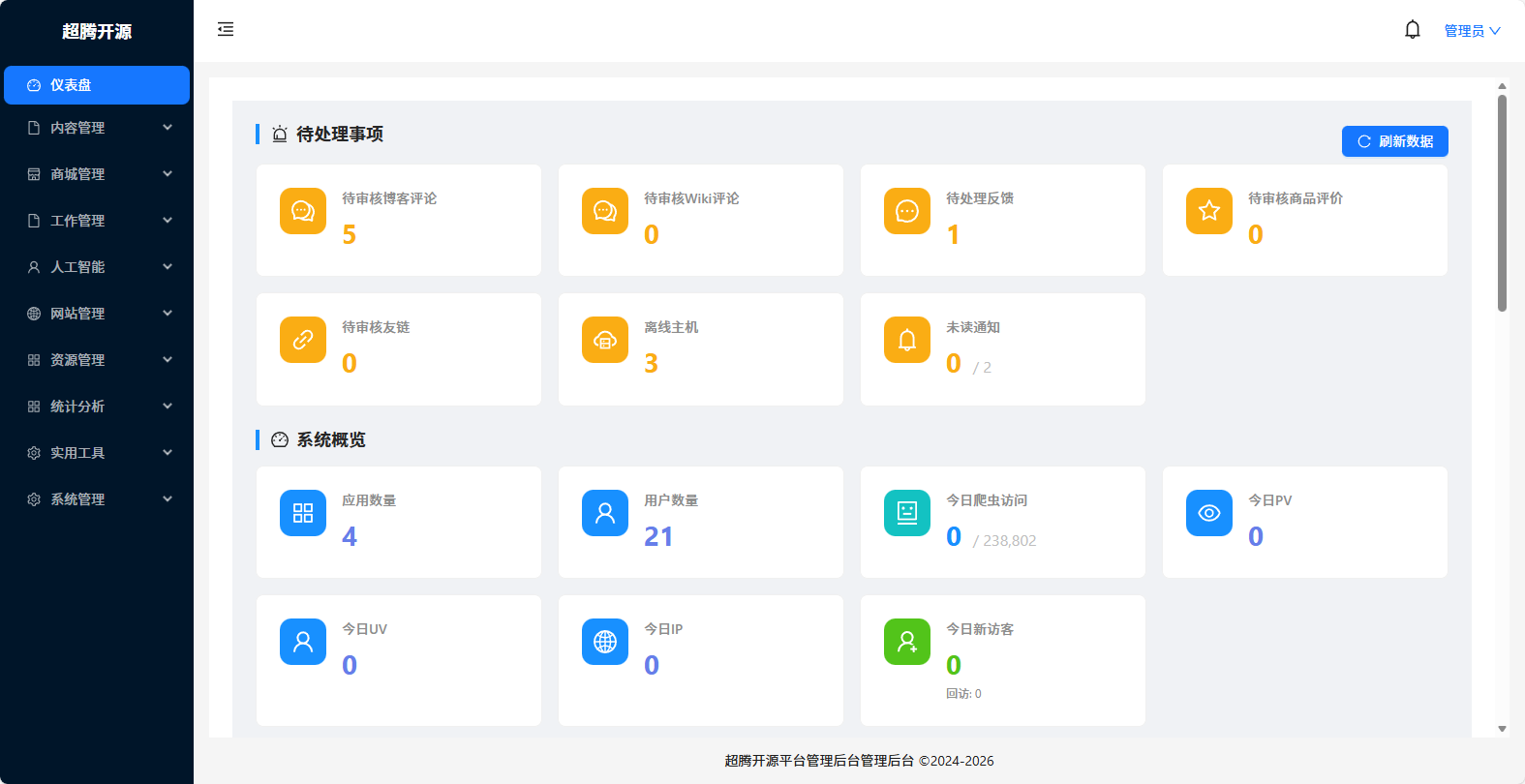This screenshot has width=1525, height=784.
Task: Click the vertical scrollbar down arrow
Action: (x=1502, y=729)
